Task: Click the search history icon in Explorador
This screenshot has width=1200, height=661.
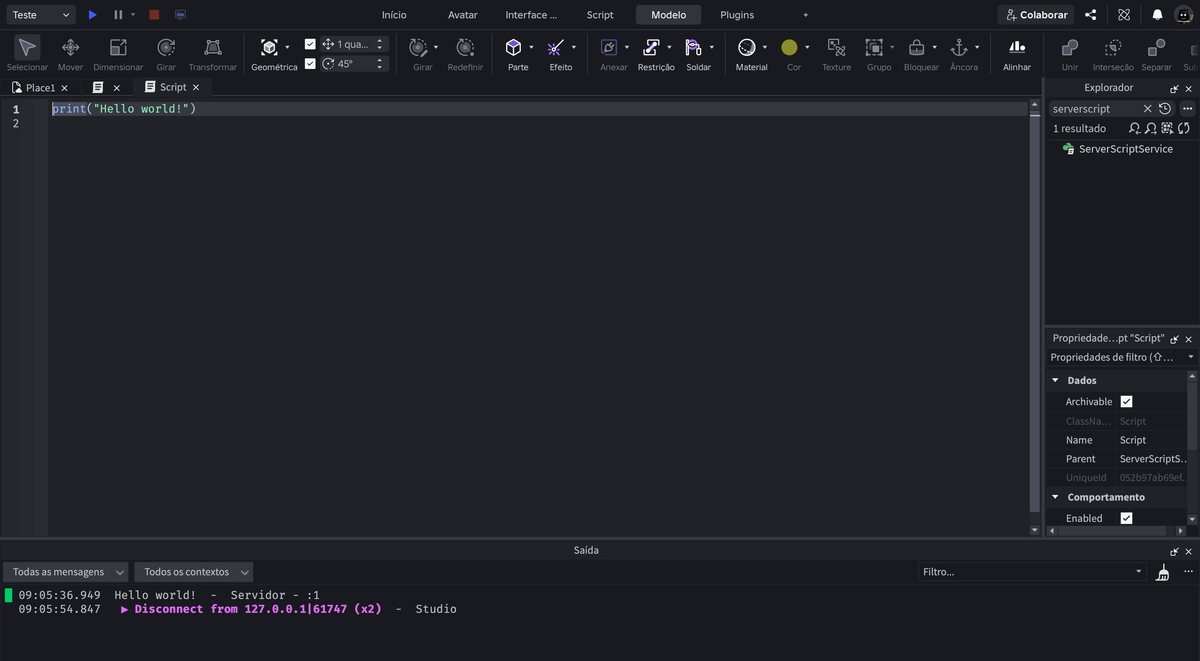Action: (1165, 108)
